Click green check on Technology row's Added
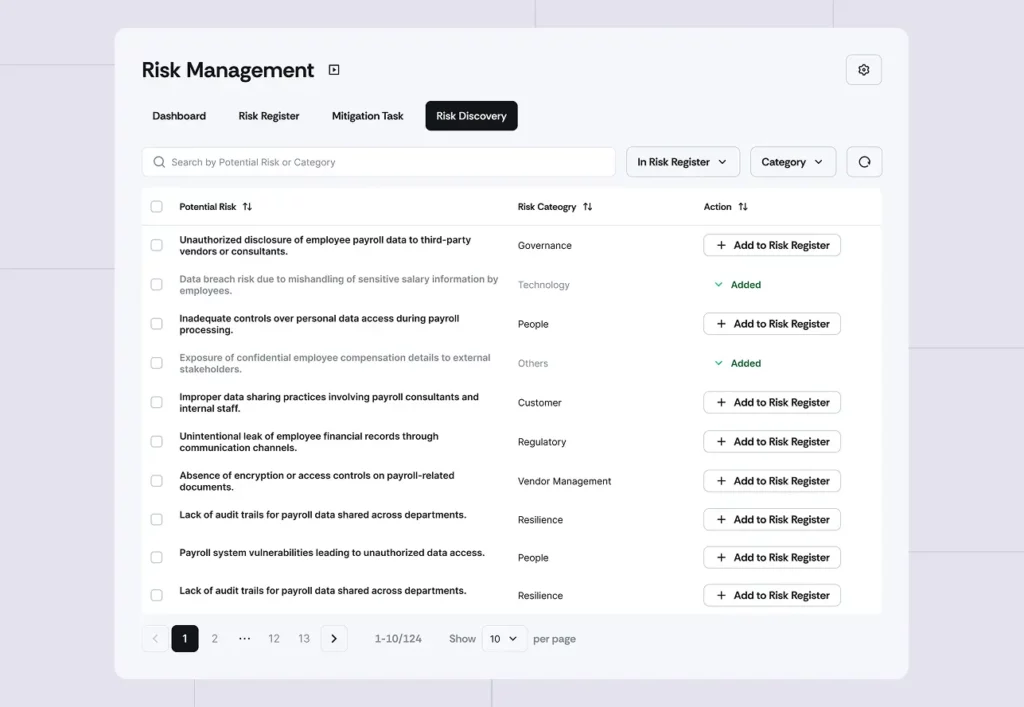Viewport: 1024px width, 707px height. pyautogui.click(x=718, y=285)
